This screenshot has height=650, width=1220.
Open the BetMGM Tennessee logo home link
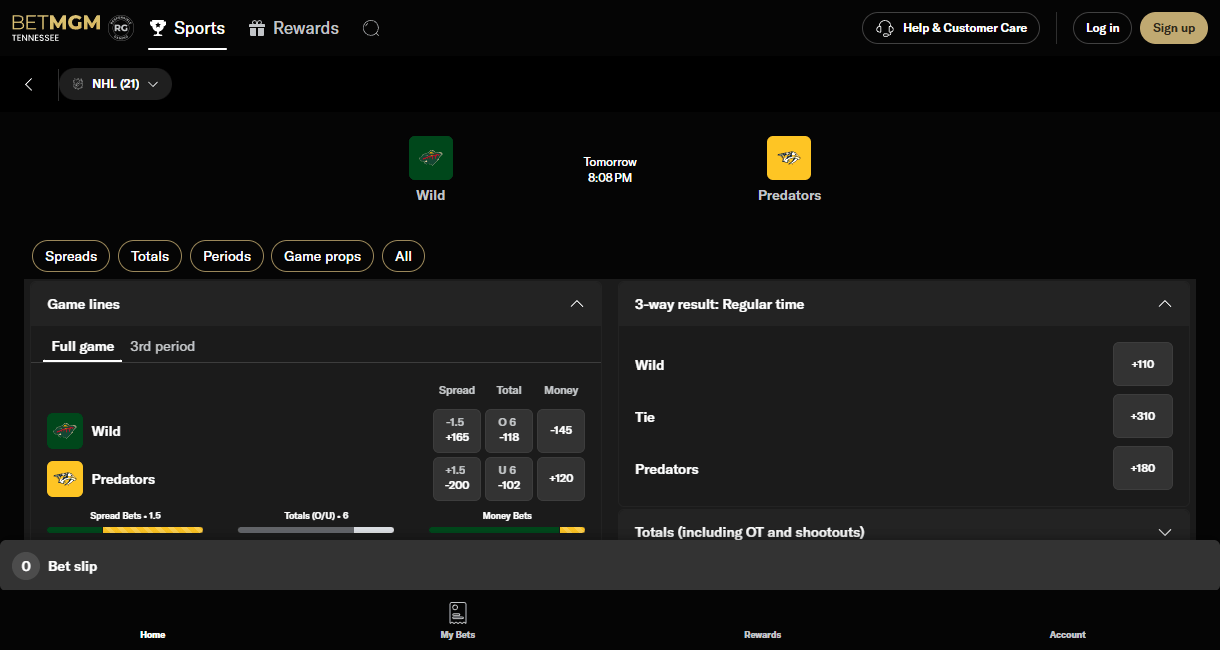[56, 27]
